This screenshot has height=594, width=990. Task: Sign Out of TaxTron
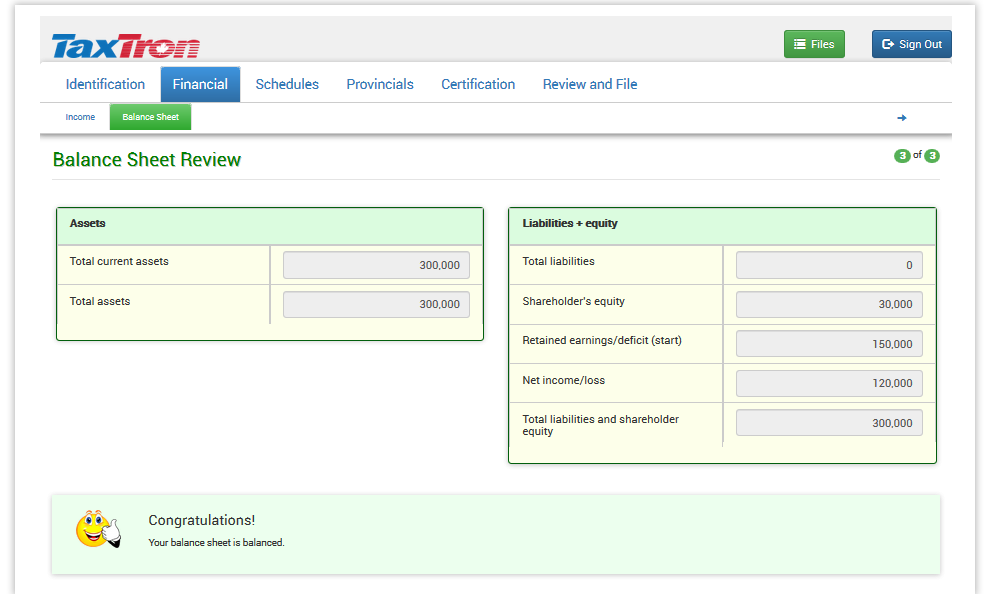tap(911, 44)
